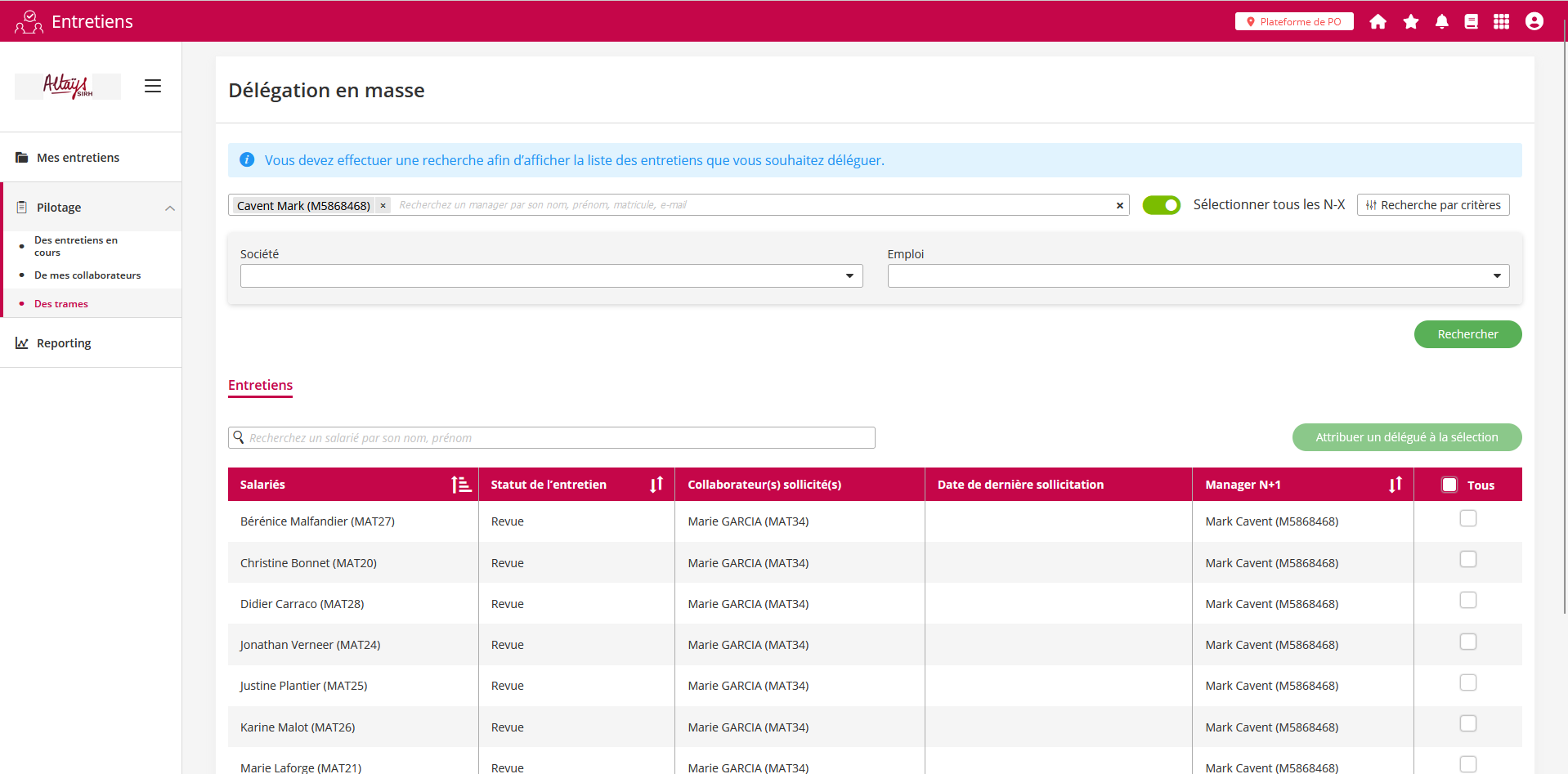This screenshot has width=1568, height=774.
Task: Open the applications grid icon
Action: click(1501, 22)
